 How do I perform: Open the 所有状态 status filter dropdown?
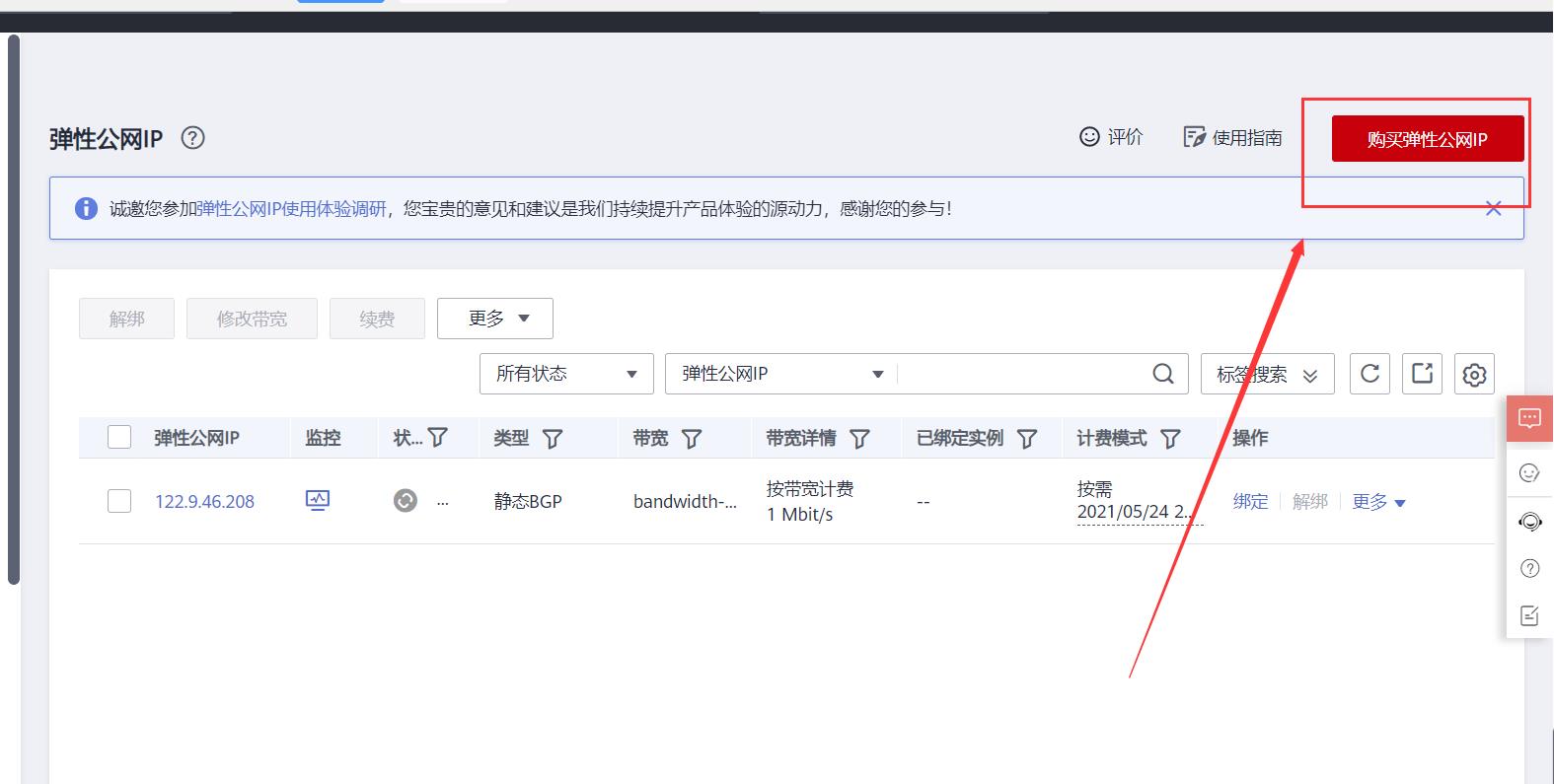point(566,374)
